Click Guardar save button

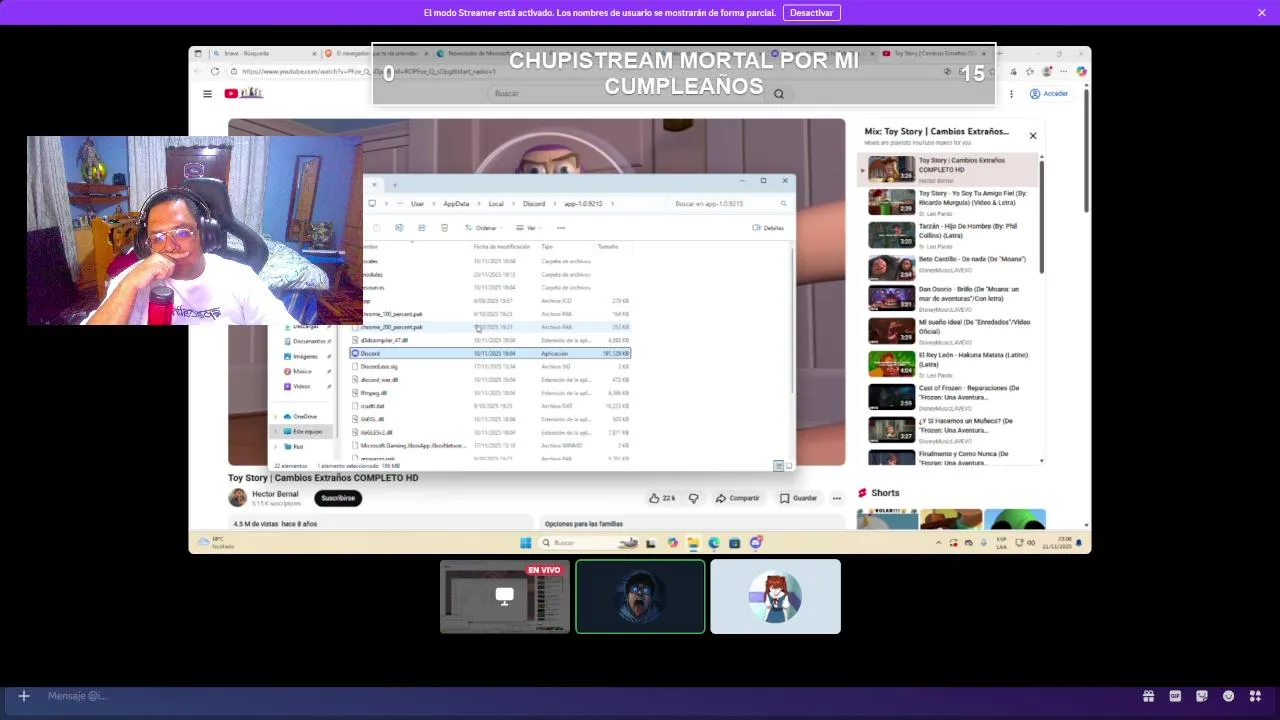pos(799,498)
